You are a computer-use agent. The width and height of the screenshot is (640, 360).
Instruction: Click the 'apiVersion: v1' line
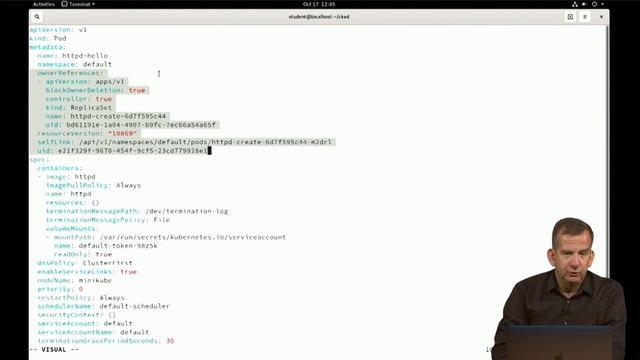(x=58, y=30)
